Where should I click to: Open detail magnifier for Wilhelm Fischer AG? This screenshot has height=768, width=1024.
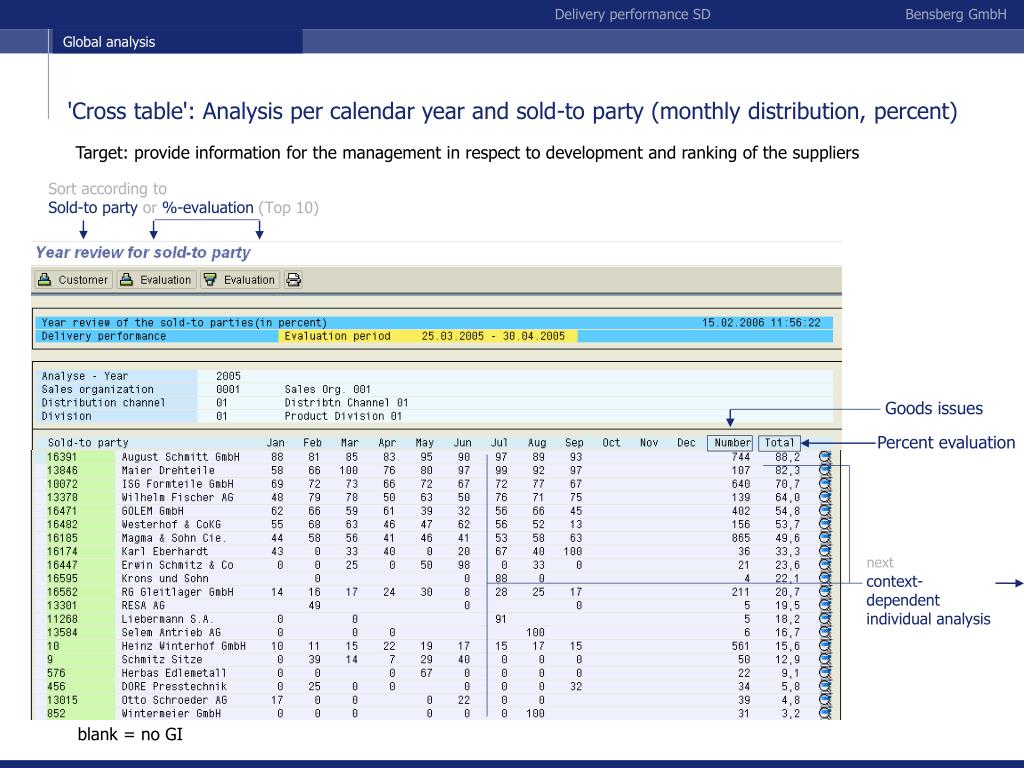825,498
